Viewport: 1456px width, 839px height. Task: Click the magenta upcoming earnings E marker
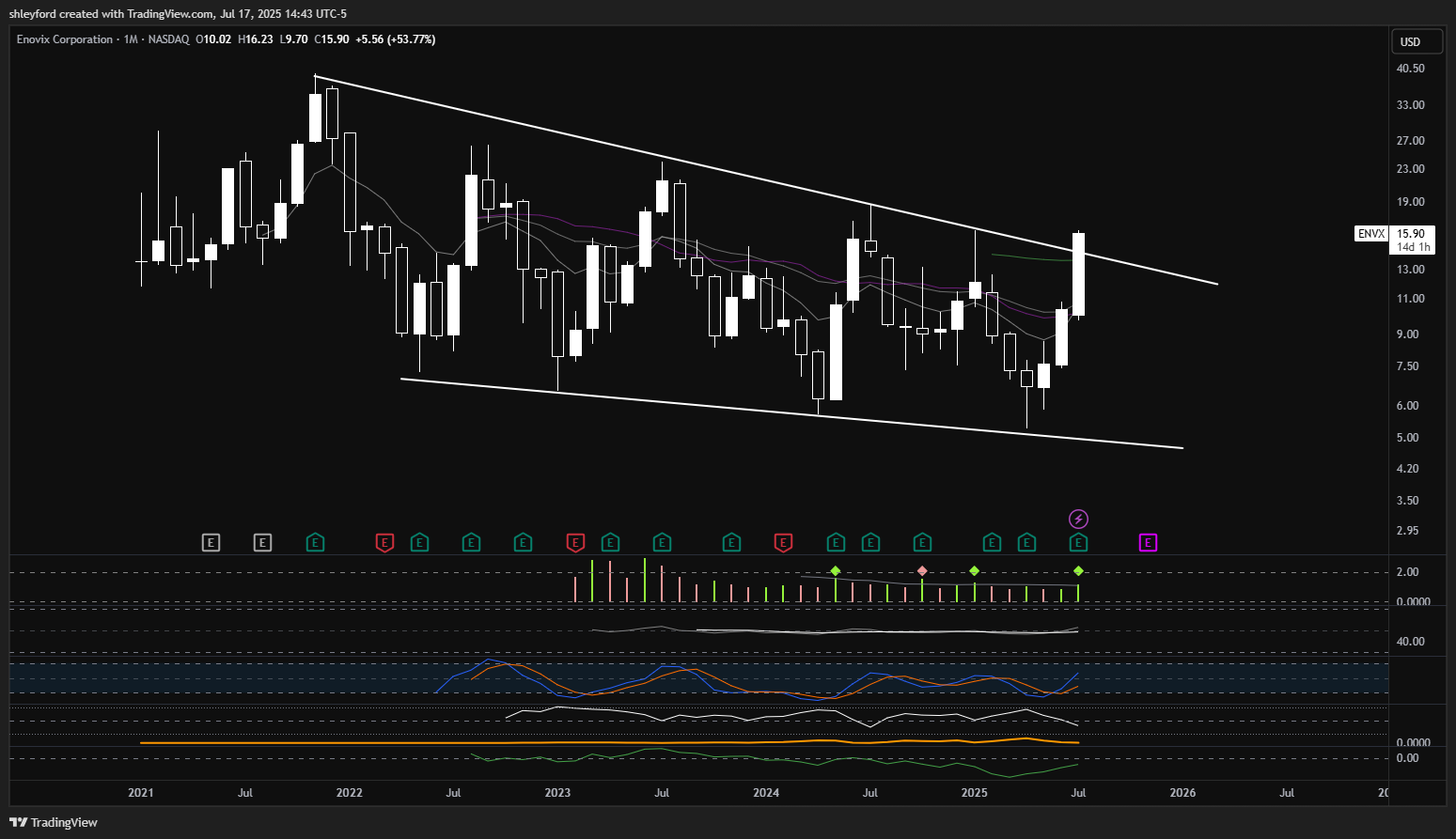pyautogui.click(x=1148, y=542)
